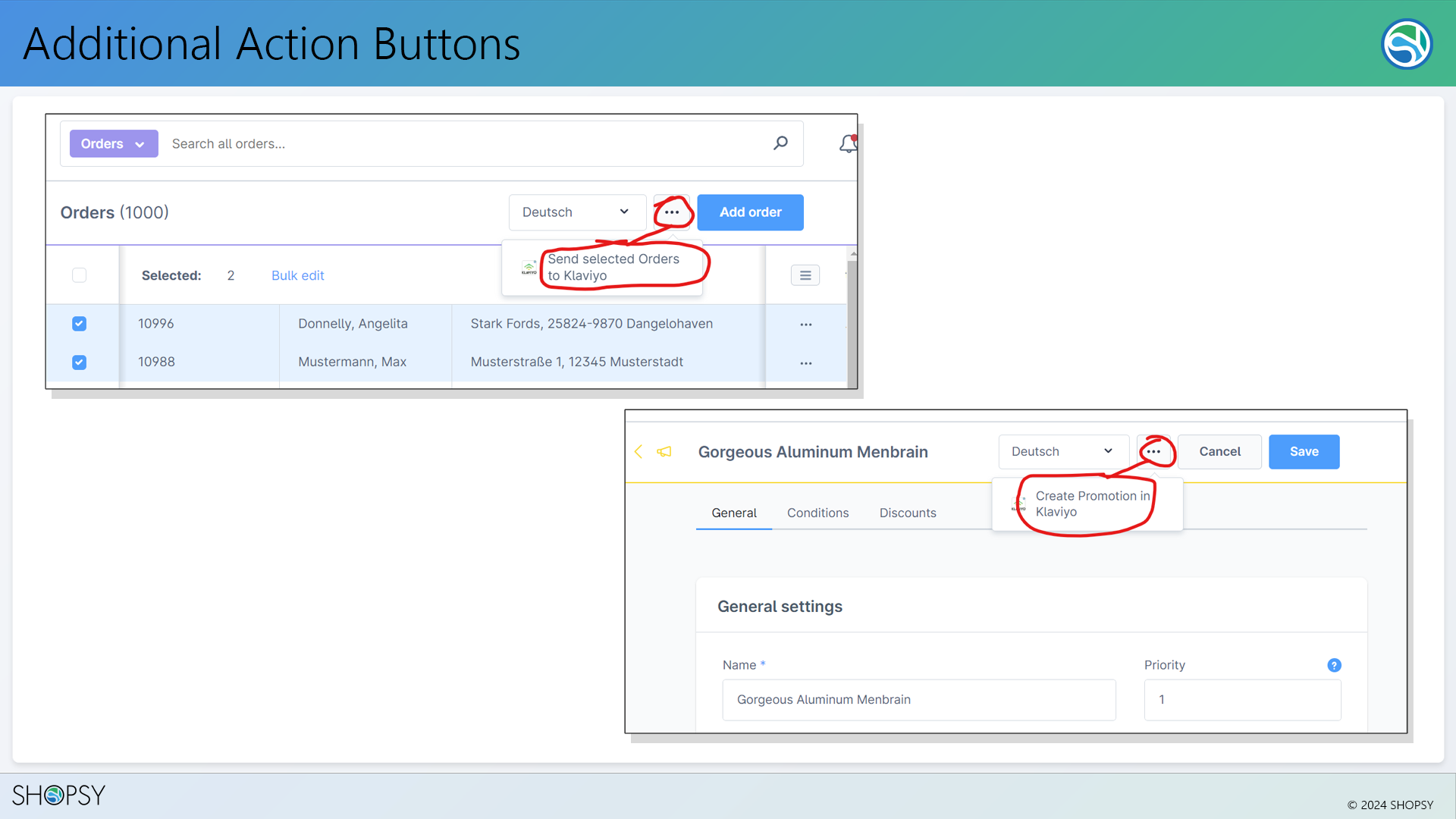Switch to the General tab
This screenshot has height=819, width=1456.
tap(733, 513)
